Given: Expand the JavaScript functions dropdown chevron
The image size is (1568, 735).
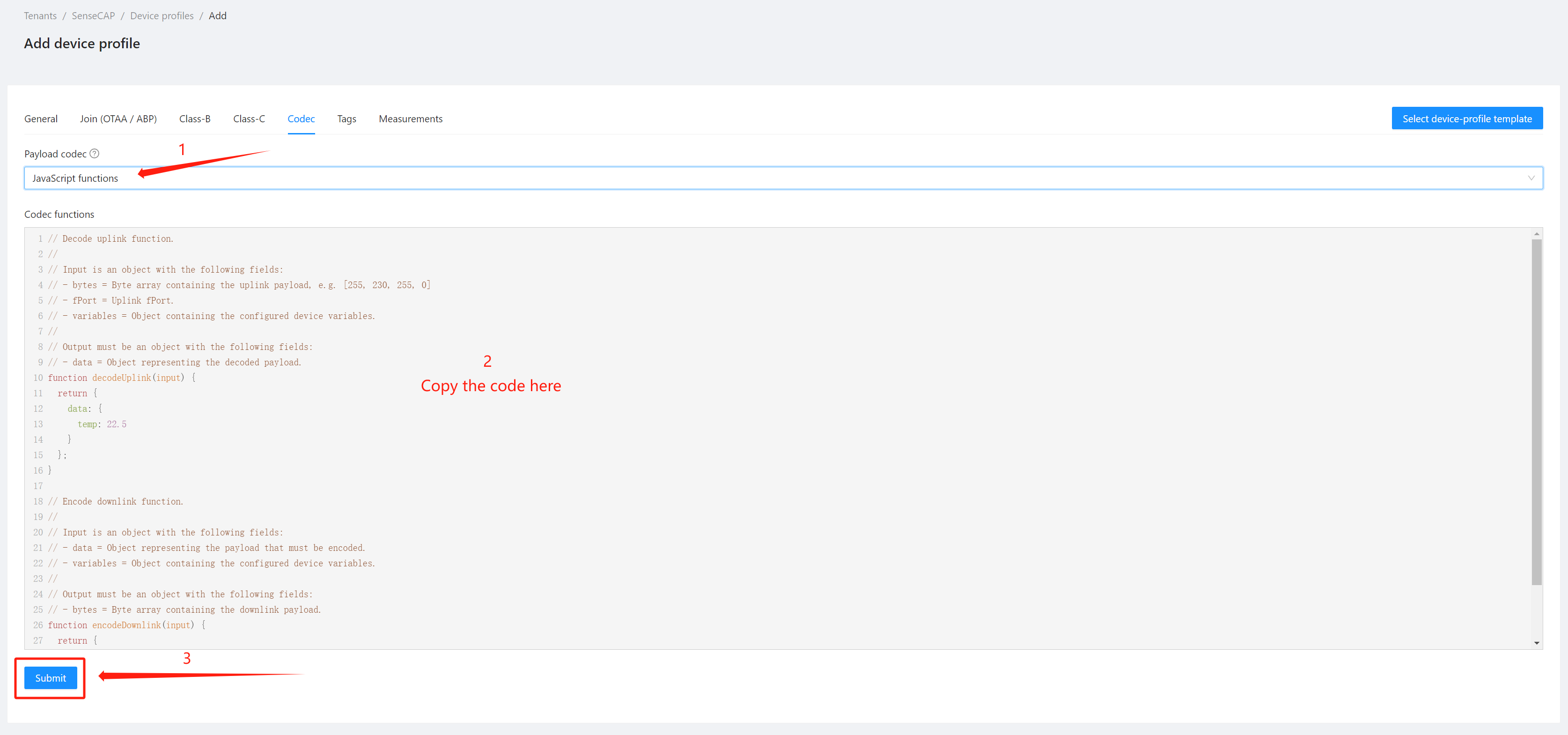Looking at the screenshot, I should 1531,178.
